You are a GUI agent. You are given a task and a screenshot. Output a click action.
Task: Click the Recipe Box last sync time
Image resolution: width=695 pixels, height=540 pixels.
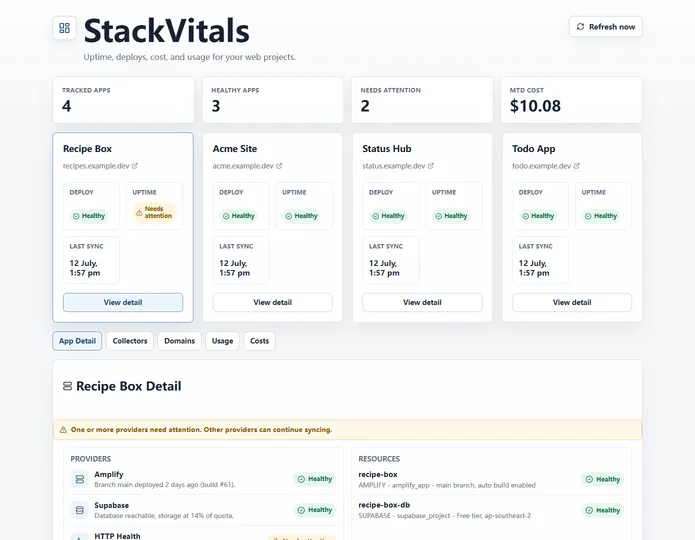(x=85, y=268)
